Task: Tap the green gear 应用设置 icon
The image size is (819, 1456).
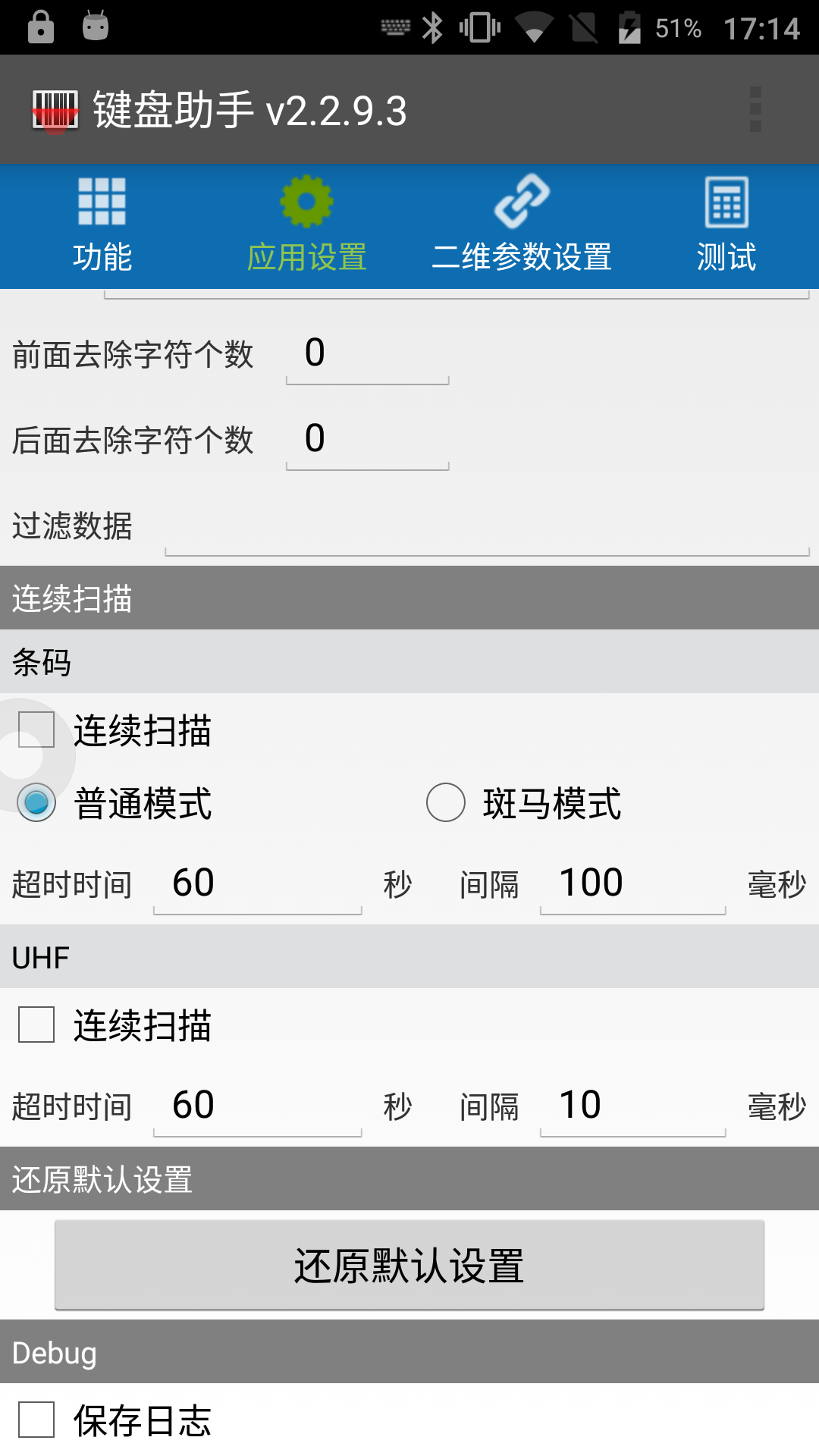Action: tap(306, 202)
